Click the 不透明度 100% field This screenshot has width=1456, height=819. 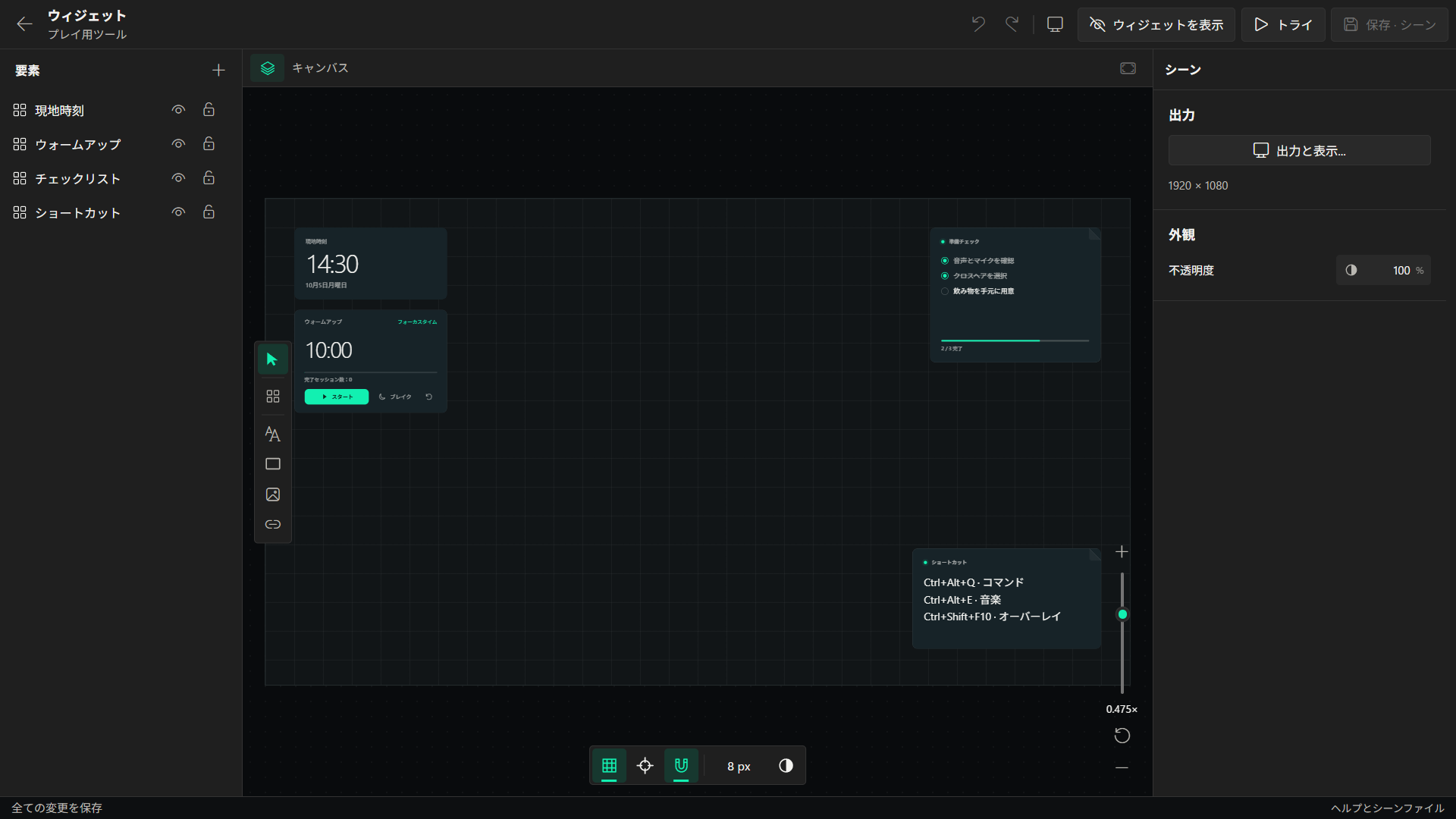(1383, 270)
